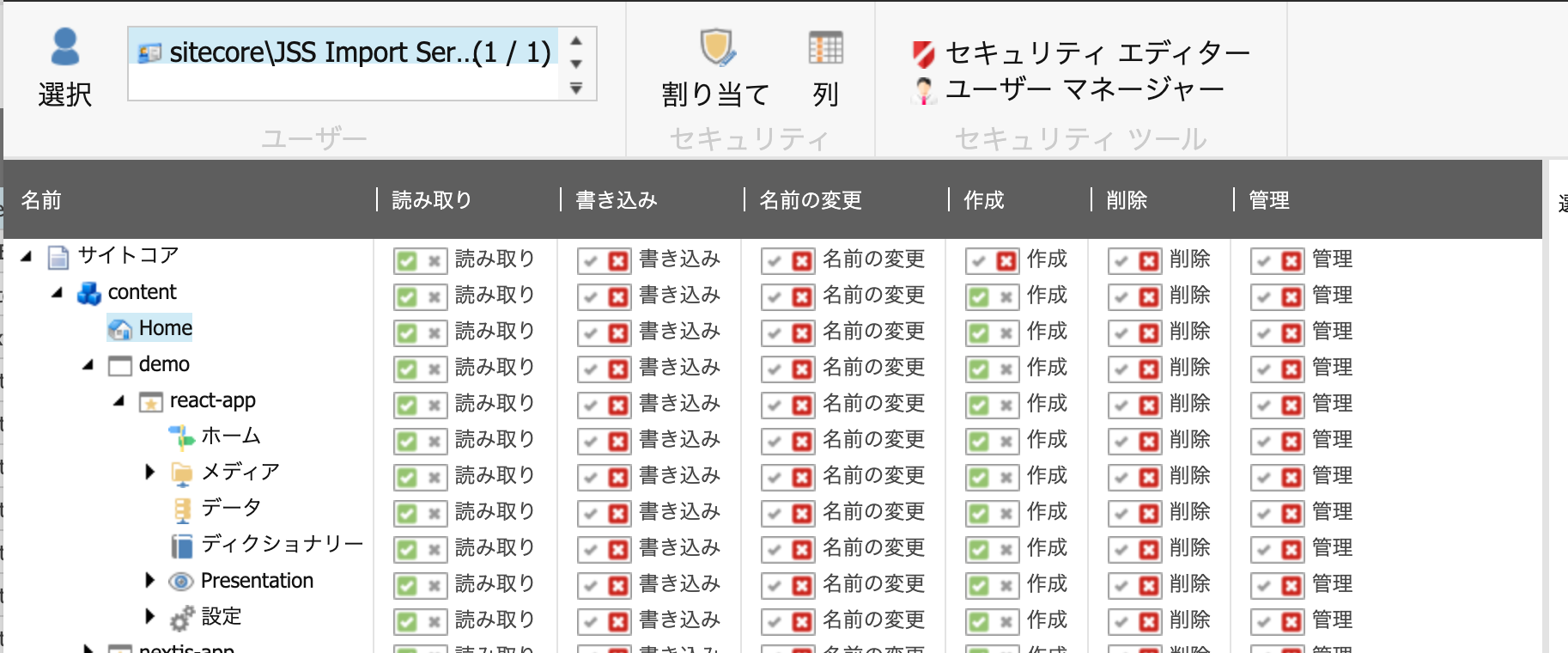Image resolution: width=1568 pixels, height=653 pixels.
Task: Select the データ tree item
Action: click(231, 508)
